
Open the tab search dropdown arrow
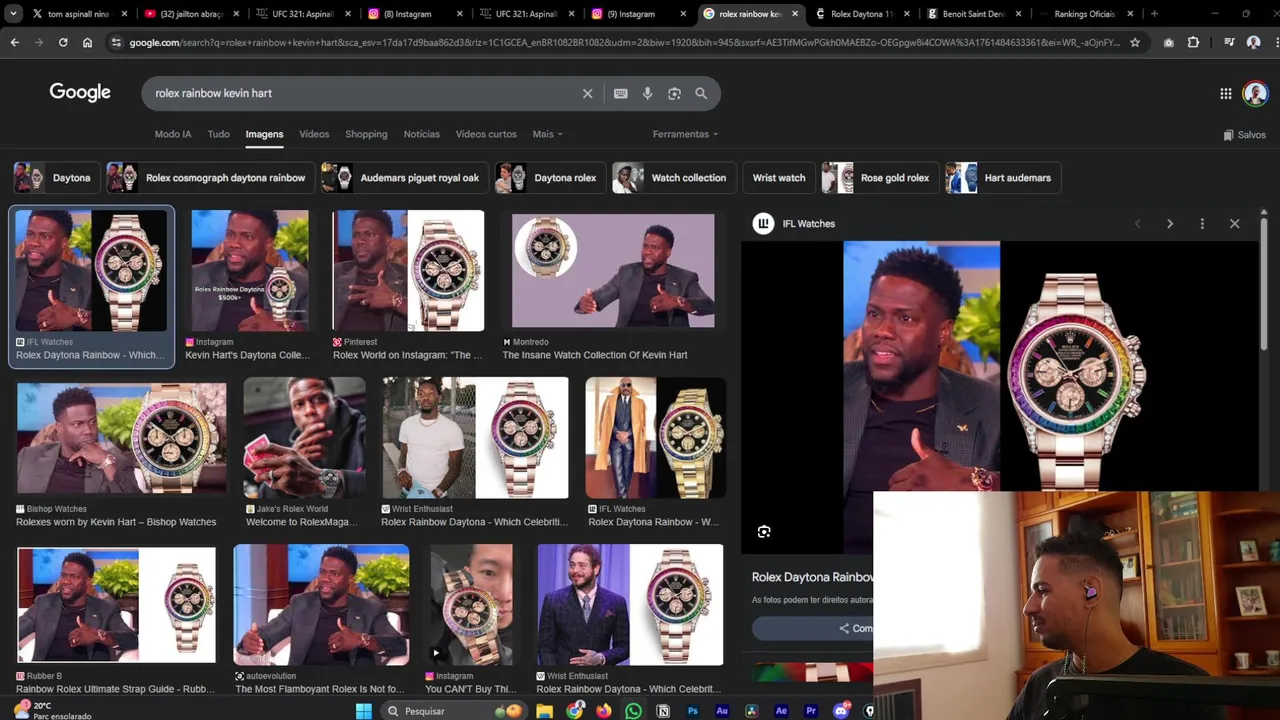[x=13, y=14]
